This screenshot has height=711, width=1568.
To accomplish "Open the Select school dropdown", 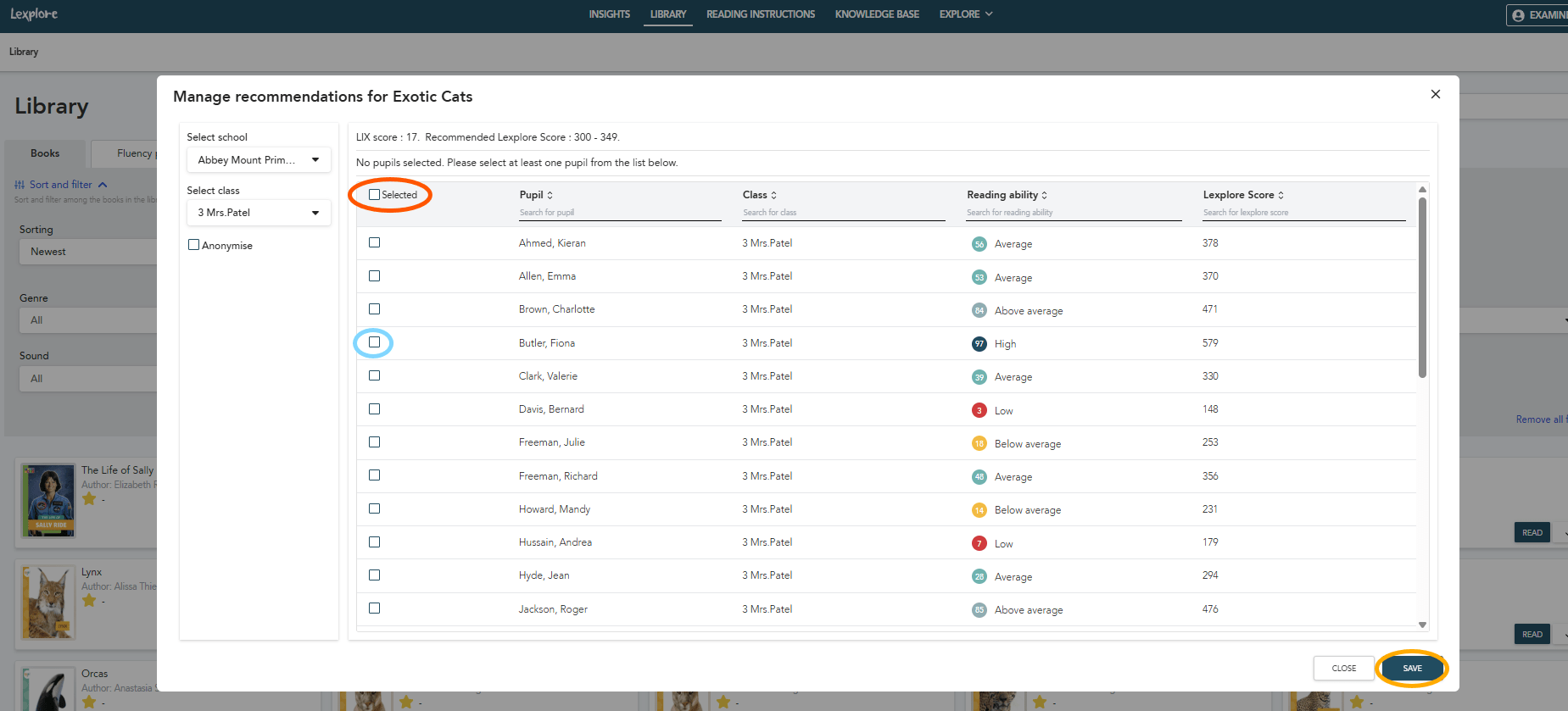I will click(259, 159).
